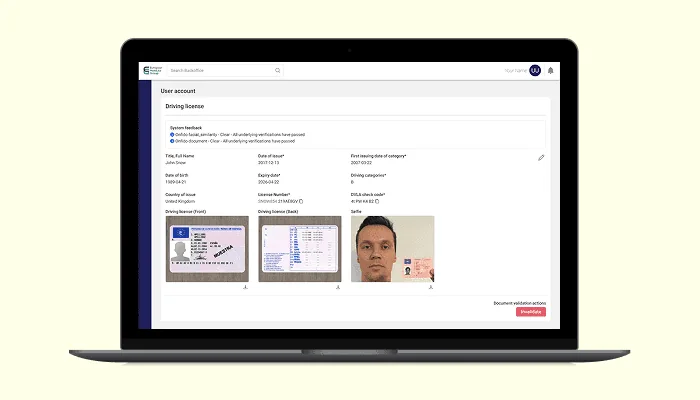The height and width of the screenshot is (400, 700).
Task: Click the United Kingdom country value
Action: [x=180, y=201]
